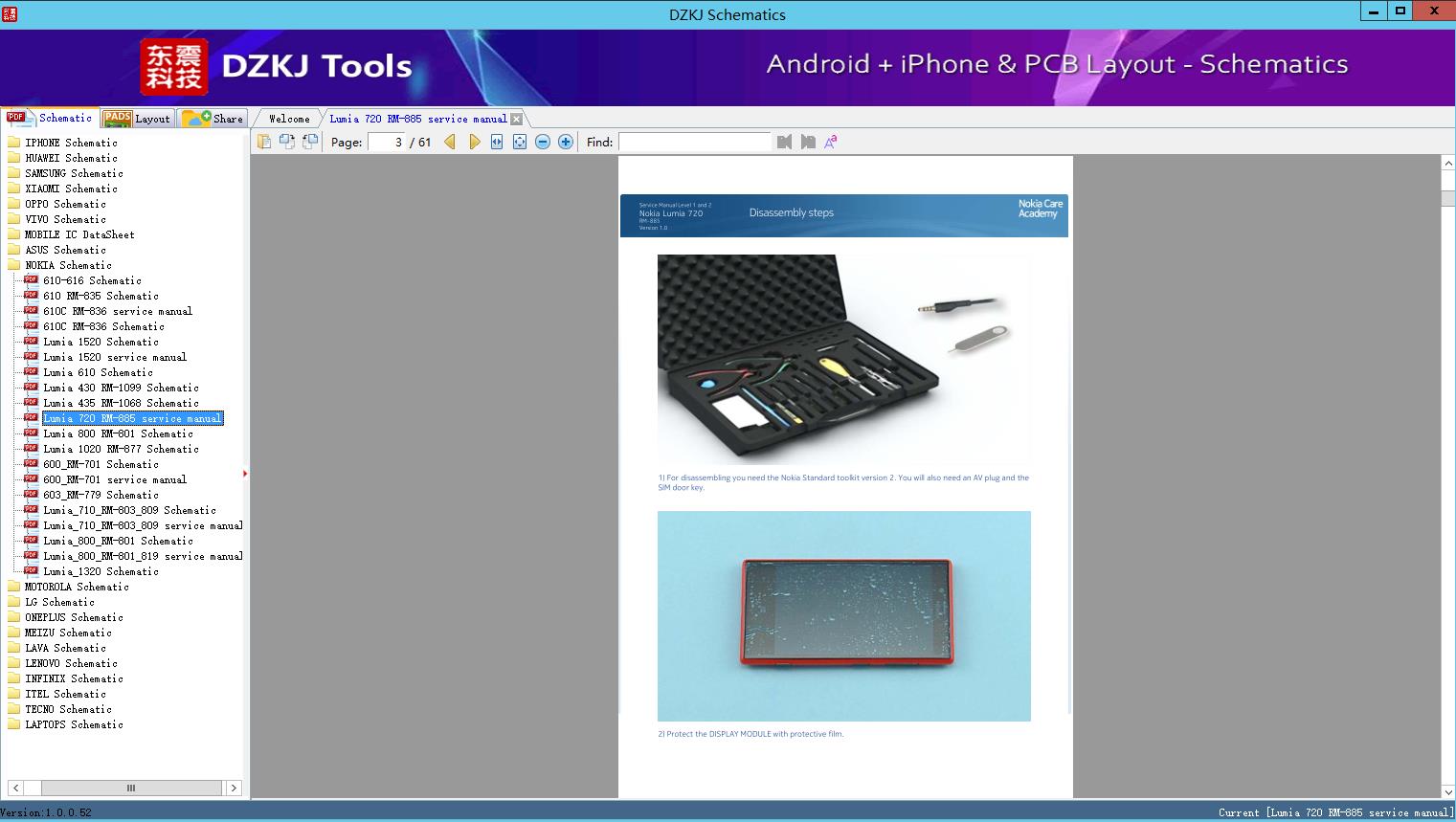Open Lumia 1020 RM-877 Schematic
1456x822 pixels.
[121, 449]
